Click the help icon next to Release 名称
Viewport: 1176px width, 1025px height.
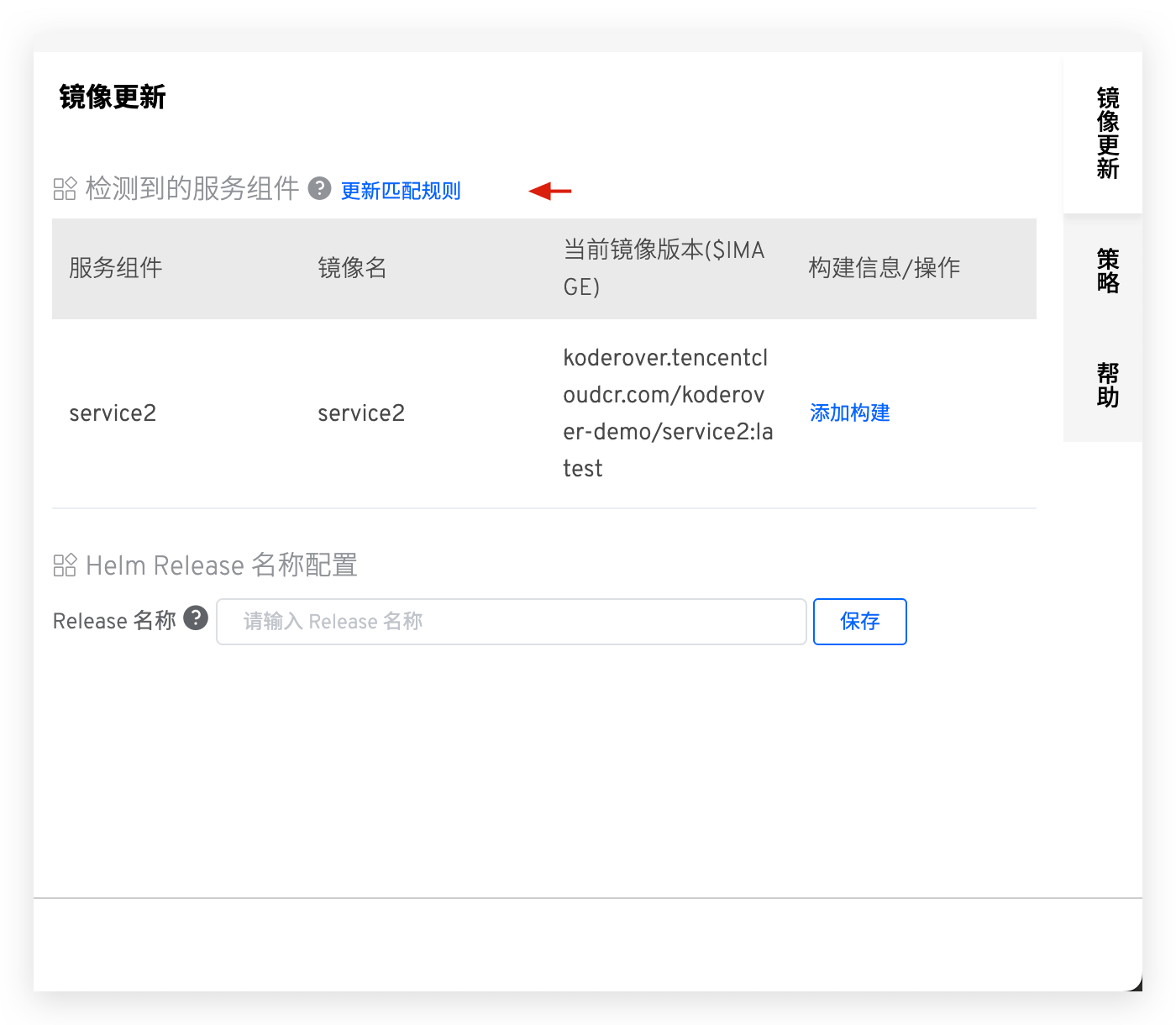click(196, 618)
